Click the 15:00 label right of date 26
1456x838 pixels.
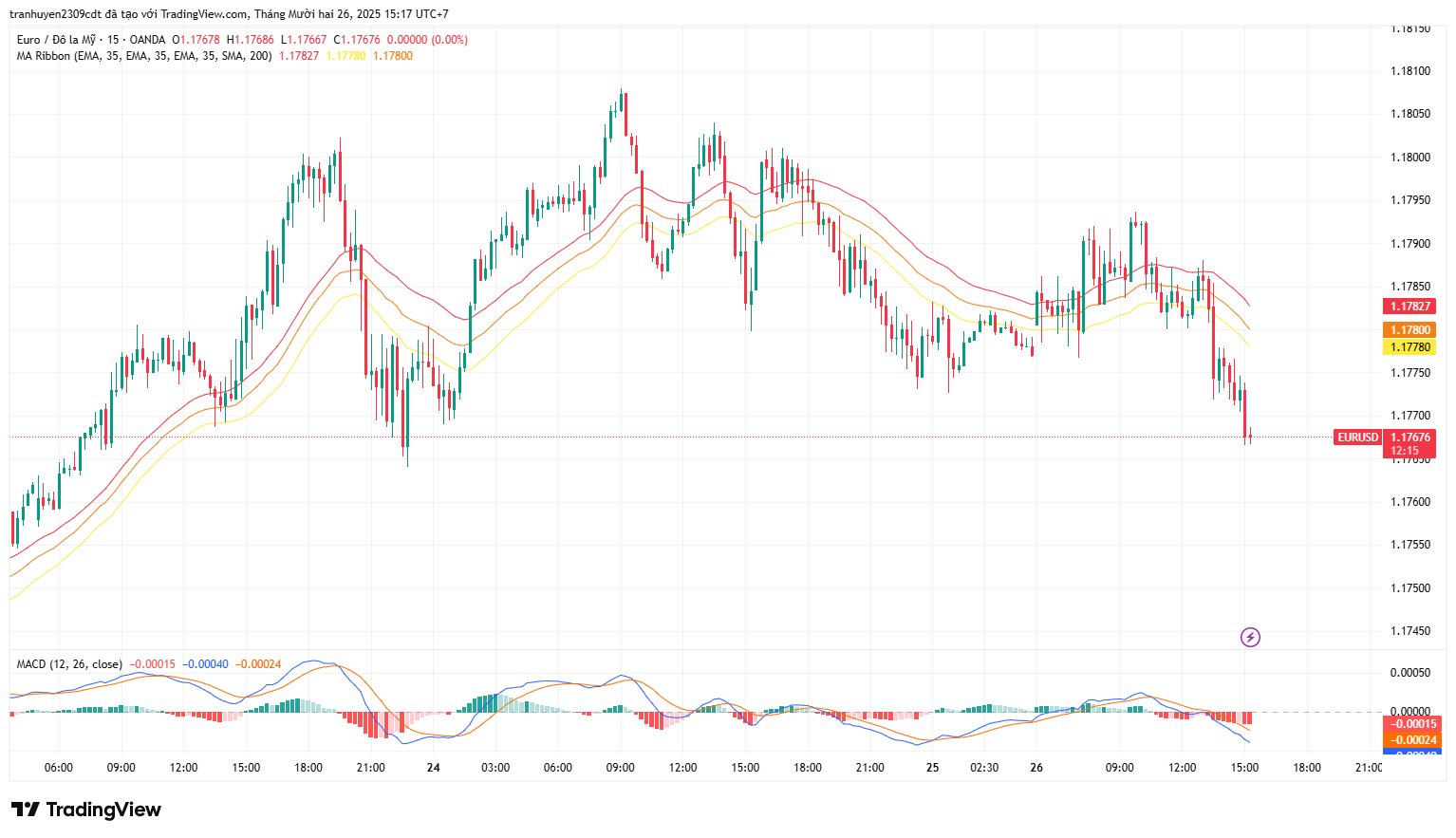(x=1244, y=768)
